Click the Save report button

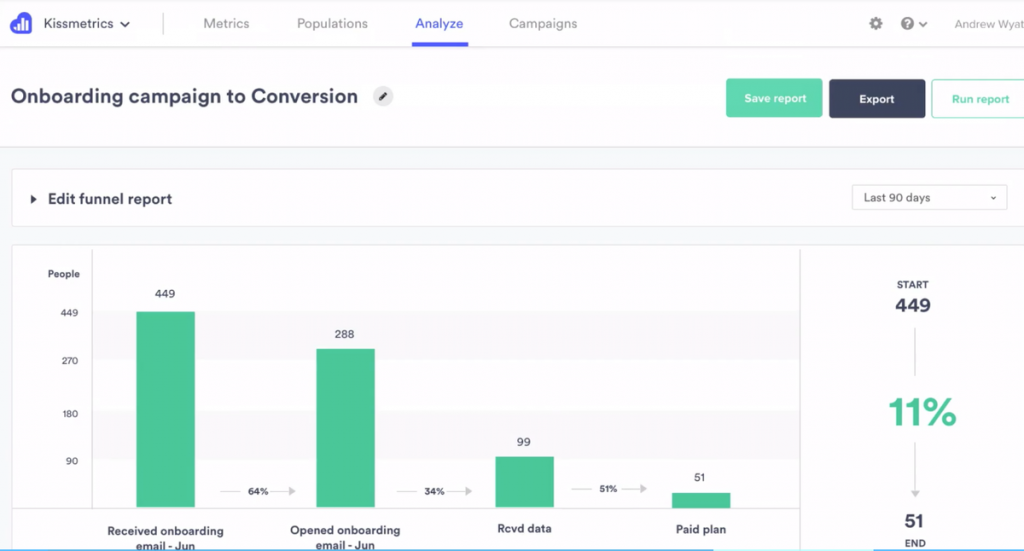click(x=774, y=99)
